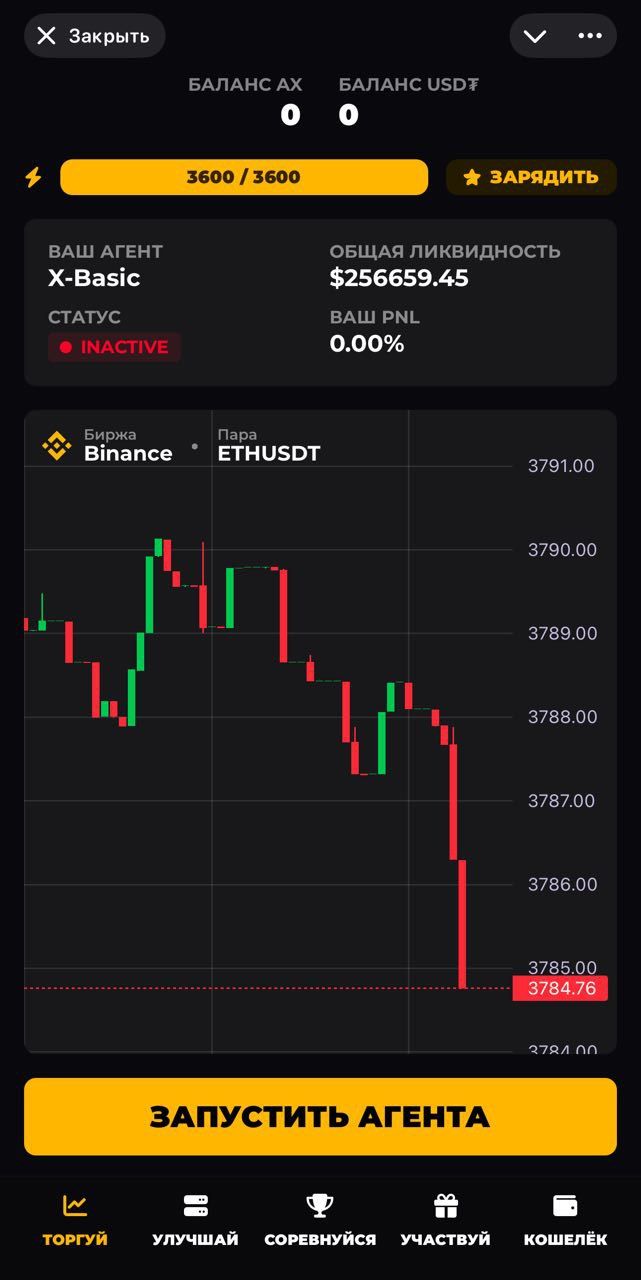Click the Binance exchange logo icon
The image size is (641, 1280).
pyautogui.click(x=57, y=445)
